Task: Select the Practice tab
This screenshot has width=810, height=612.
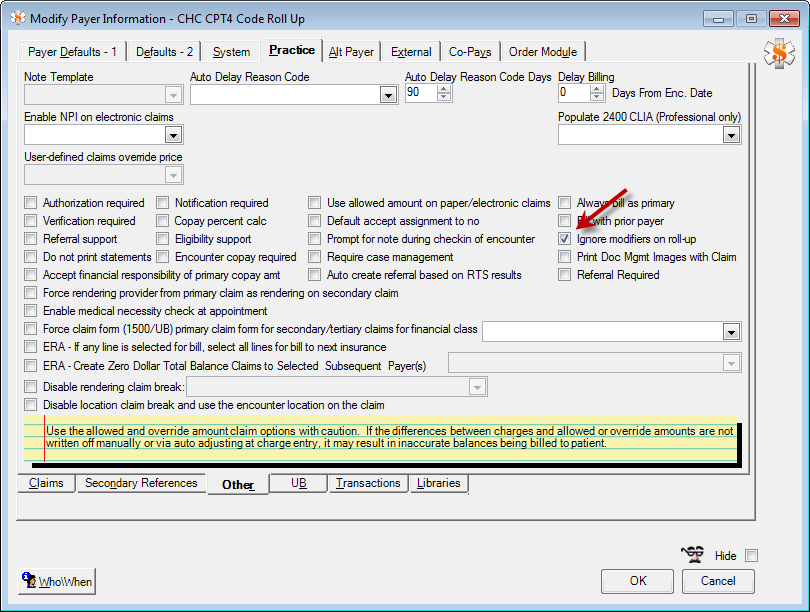Action: [291, 50]
